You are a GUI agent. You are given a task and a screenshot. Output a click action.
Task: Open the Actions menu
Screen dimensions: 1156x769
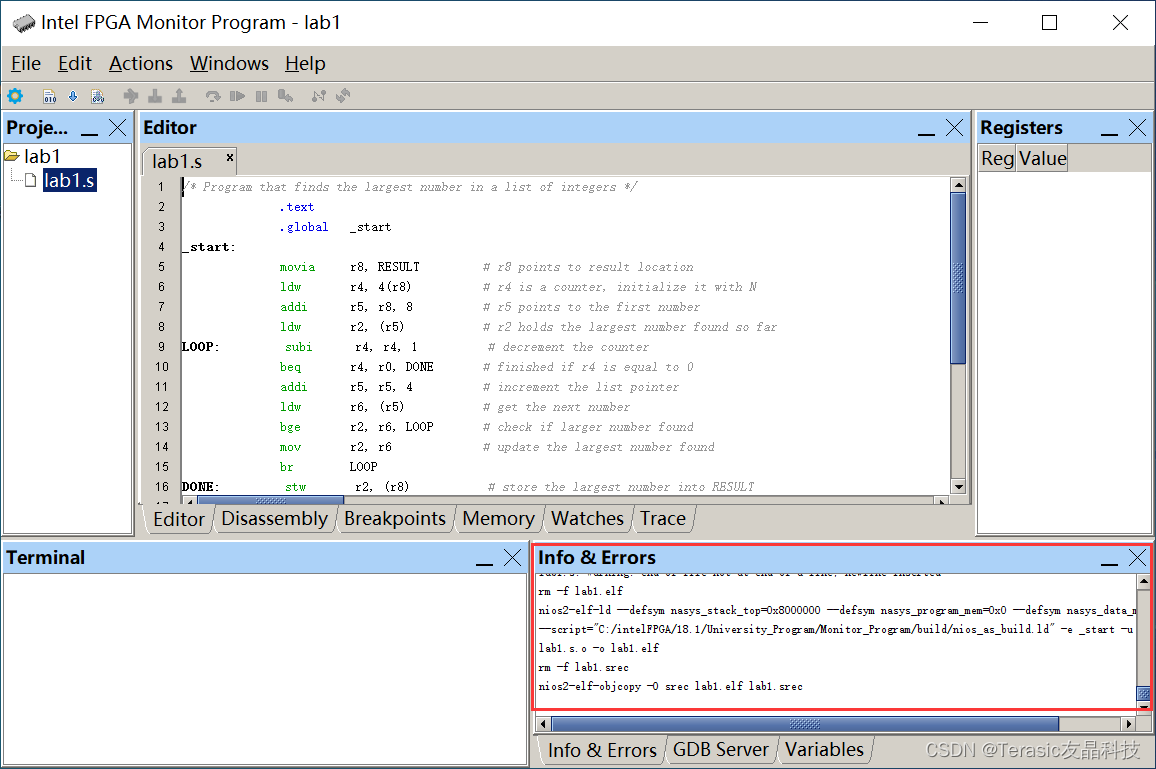140,63
